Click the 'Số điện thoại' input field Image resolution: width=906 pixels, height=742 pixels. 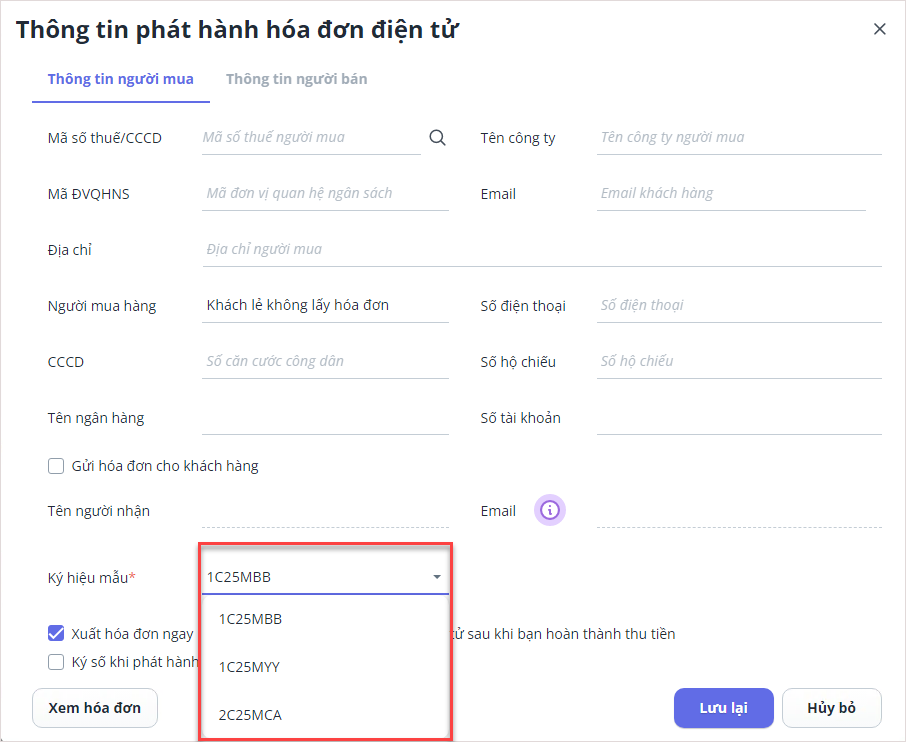coord(738,306)
